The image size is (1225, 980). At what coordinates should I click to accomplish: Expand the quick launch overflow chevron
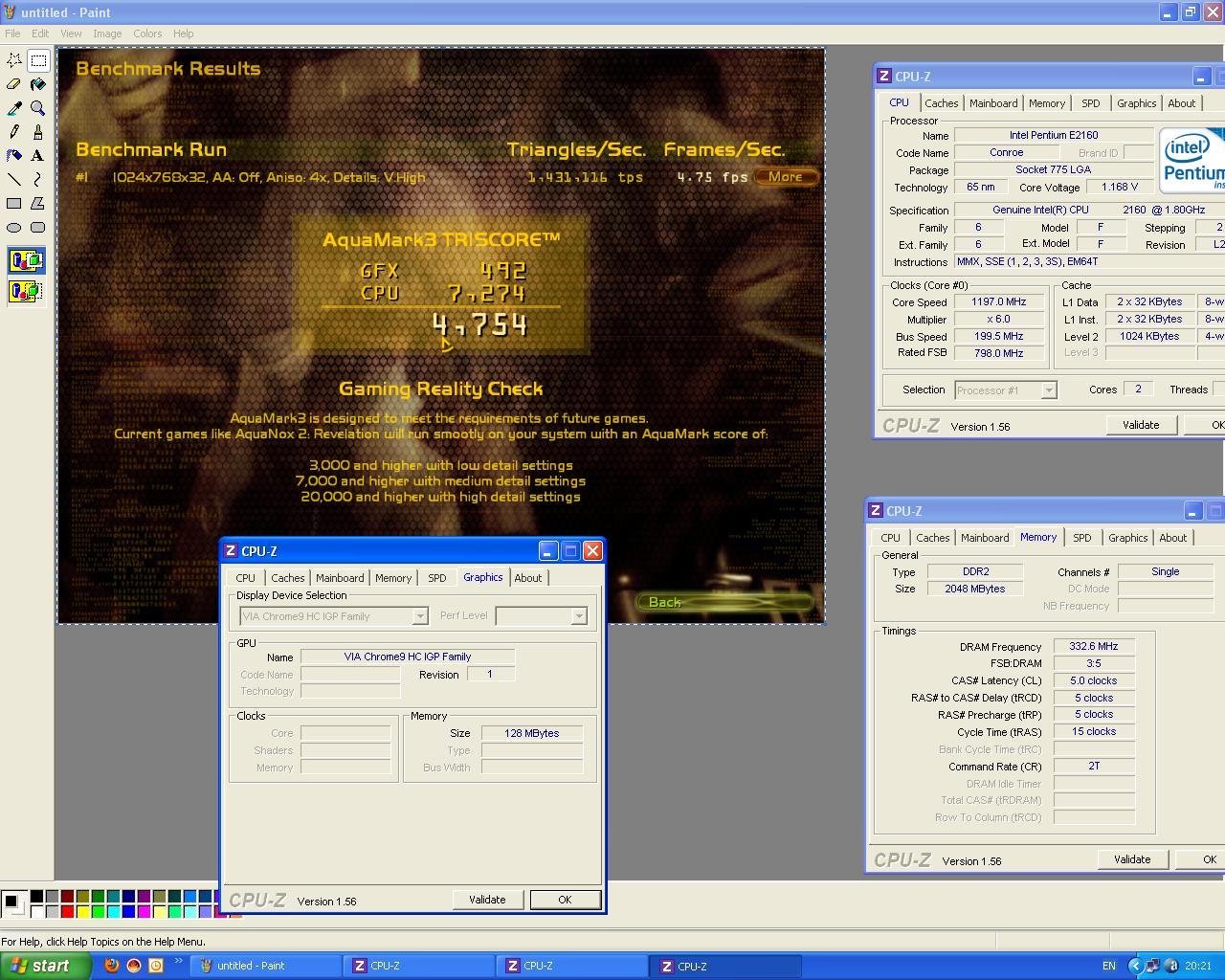tap(178, 963)
